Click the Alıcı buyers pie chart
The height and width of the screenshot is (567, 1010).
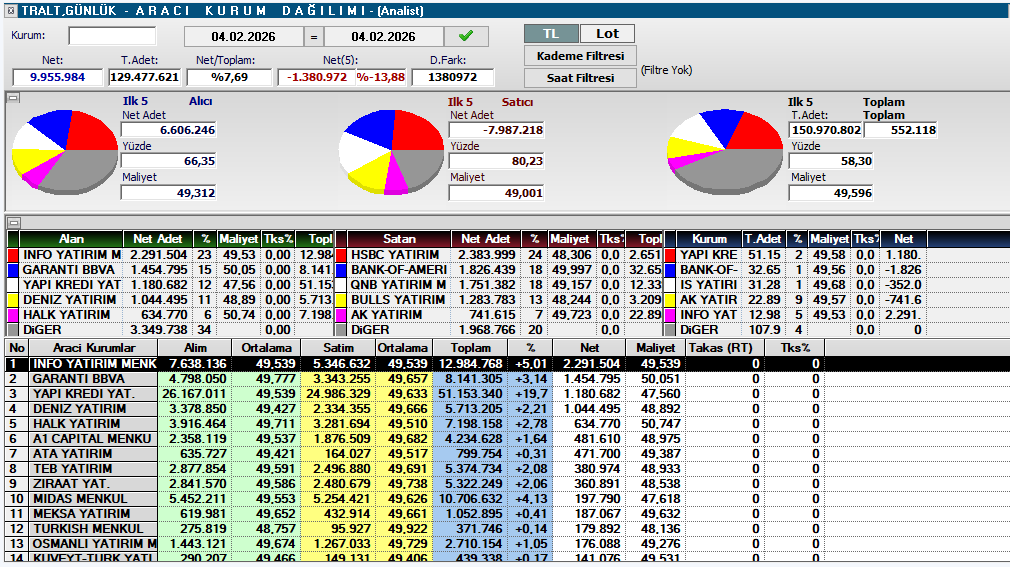pyautogui.click(x=65, y=150)
